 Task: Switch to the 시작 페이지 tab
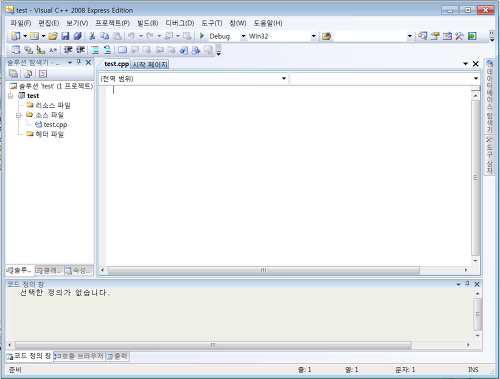point(150,64)
